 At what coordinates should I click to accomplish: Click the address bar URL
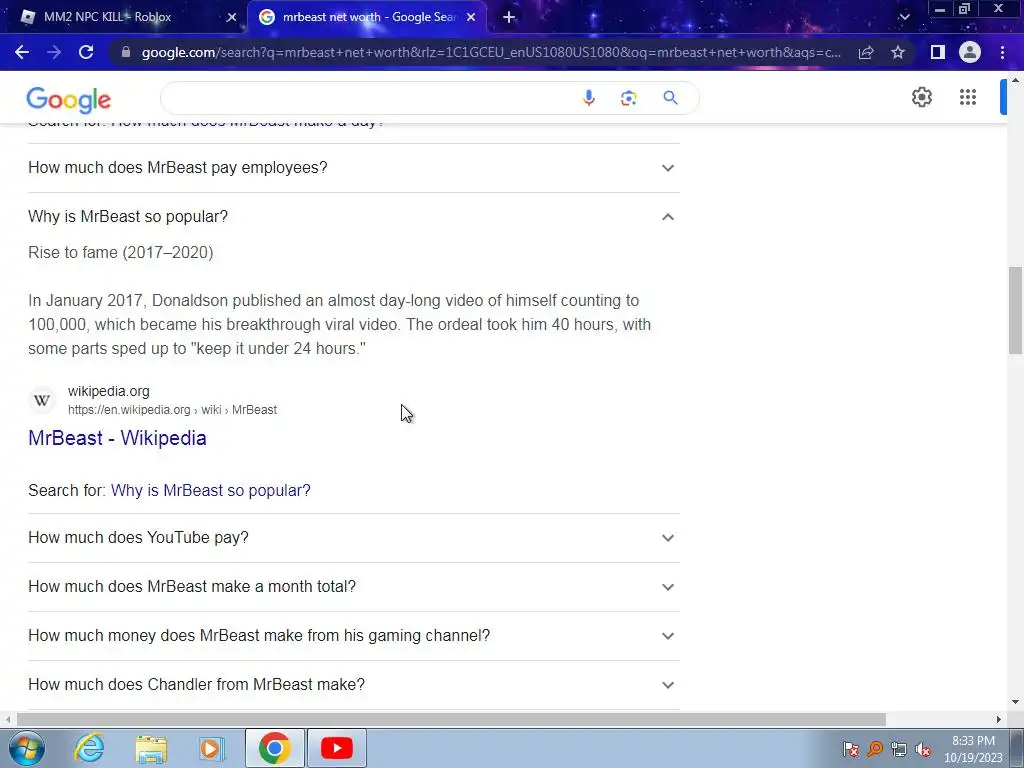[490, 52]
